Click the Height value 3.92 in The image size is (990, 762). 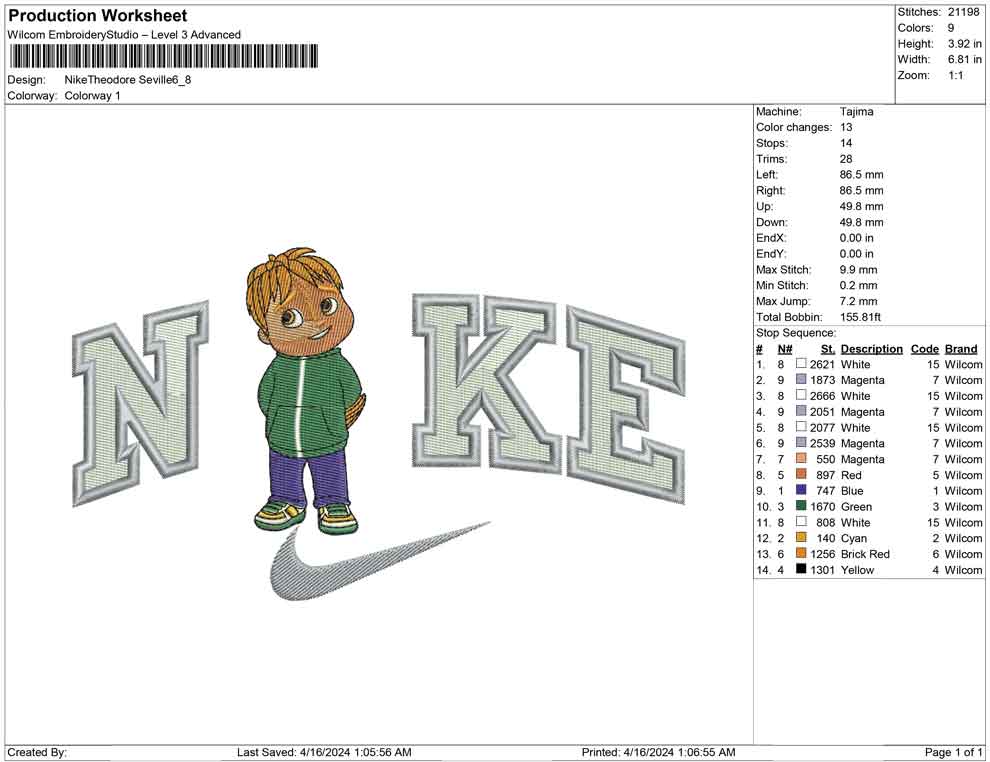pyautogui.click(x=964, y=44)
